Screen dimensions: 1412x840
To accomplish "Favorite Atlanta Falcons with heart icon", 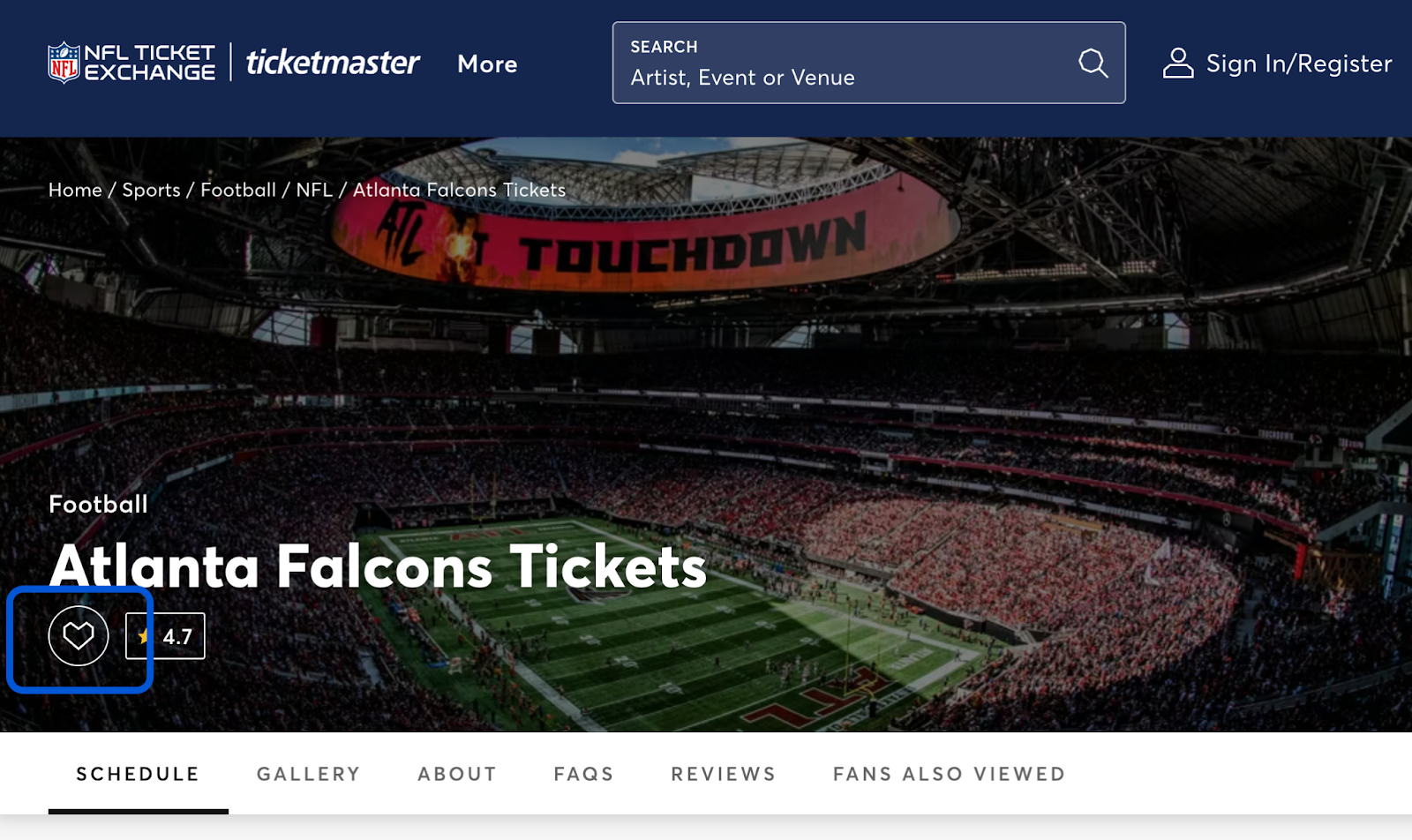I will tap(79, 635).
